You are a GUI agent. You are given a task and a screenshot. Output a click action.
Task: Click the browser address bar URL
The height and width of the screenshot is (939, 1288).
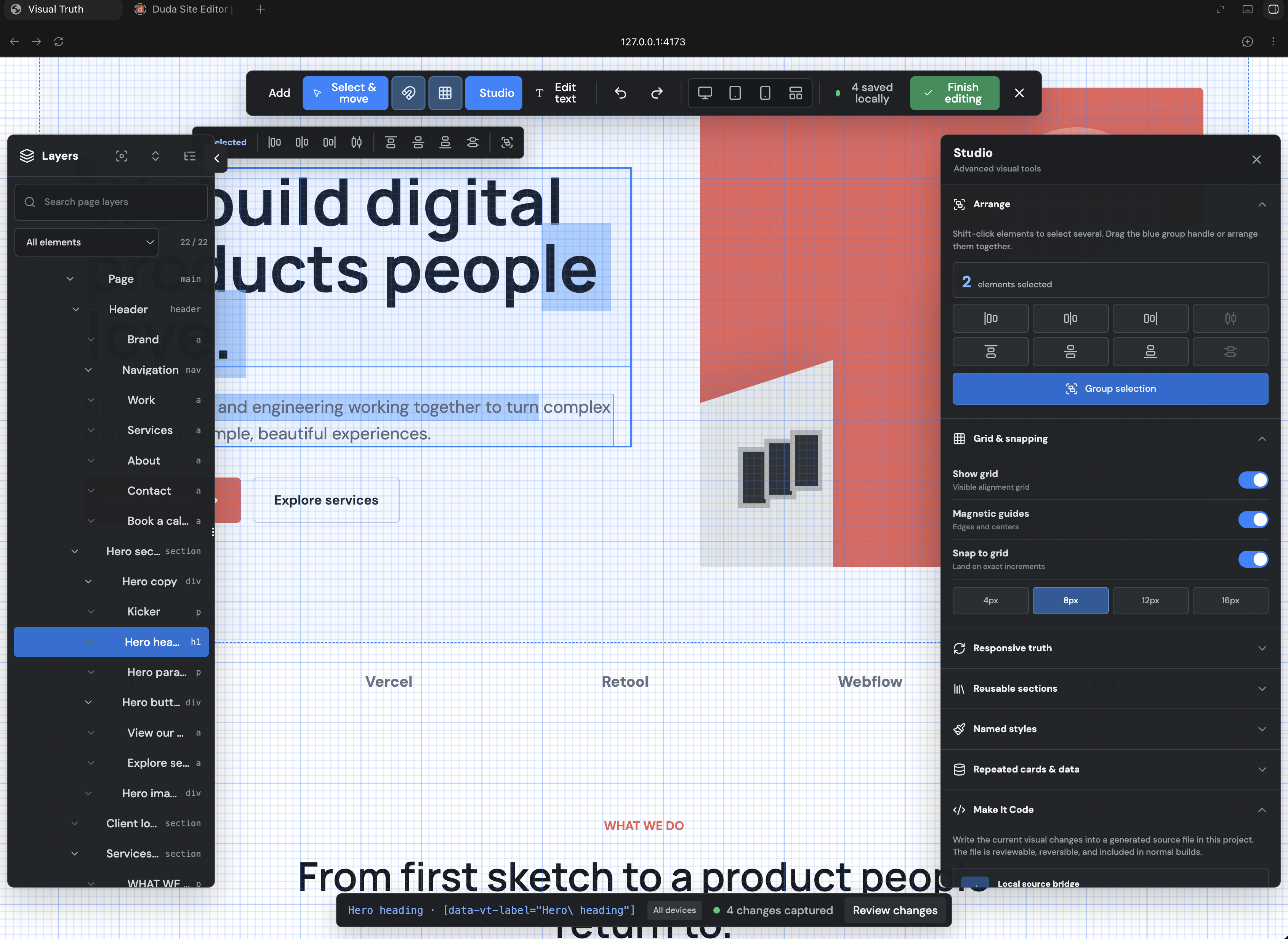[652, 42]
